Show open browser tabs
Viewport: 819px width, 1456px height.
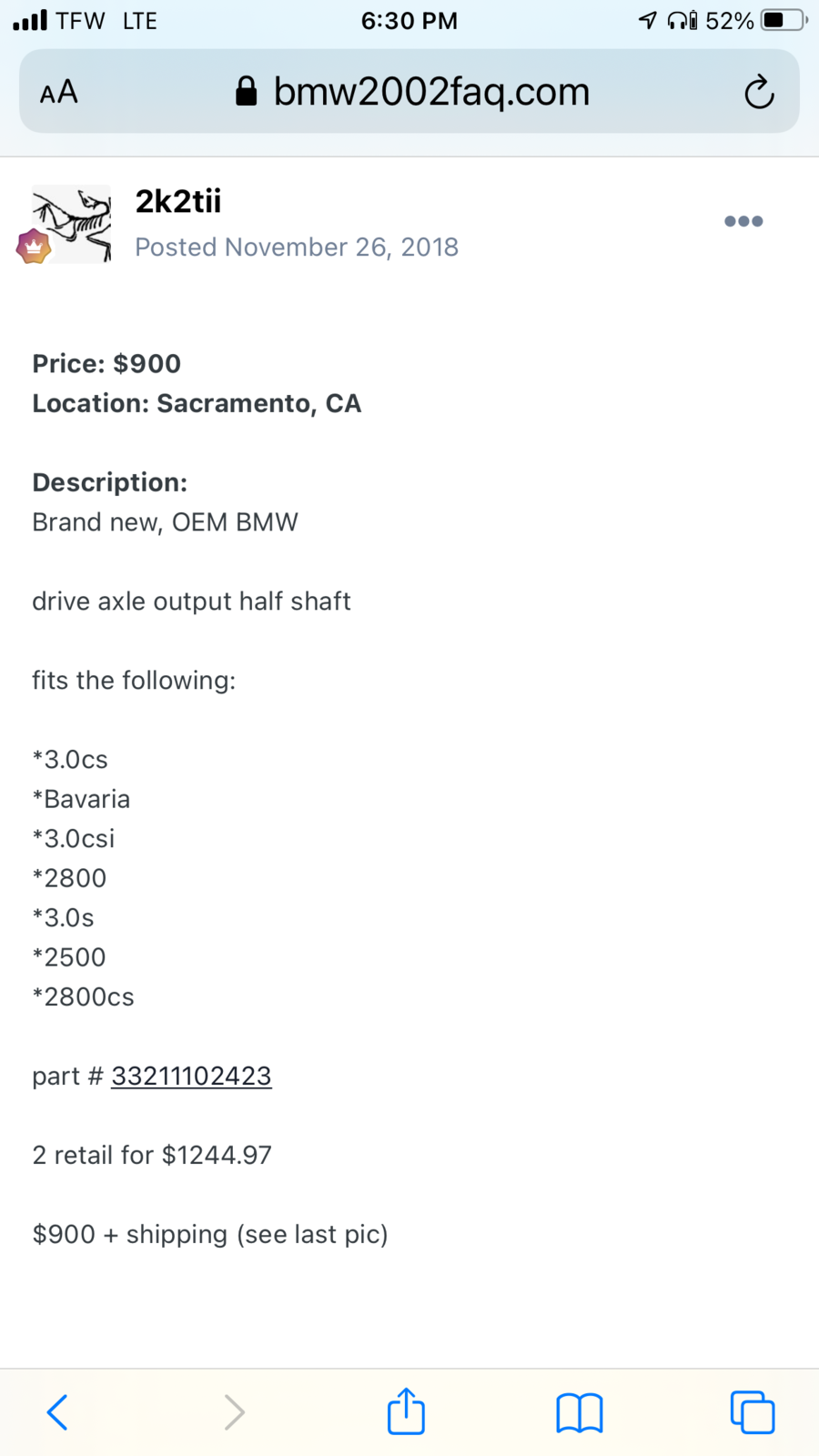coord(753,1411)
